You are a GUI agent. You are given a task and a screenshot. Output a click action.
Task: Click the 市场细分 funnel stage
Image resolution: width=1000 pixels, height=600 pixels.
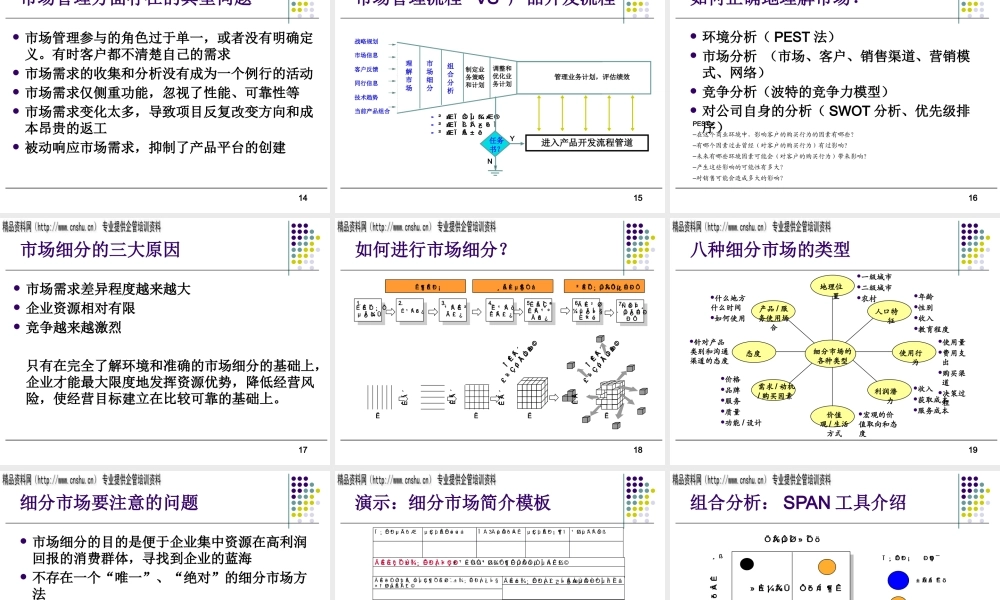coord(430,77)
